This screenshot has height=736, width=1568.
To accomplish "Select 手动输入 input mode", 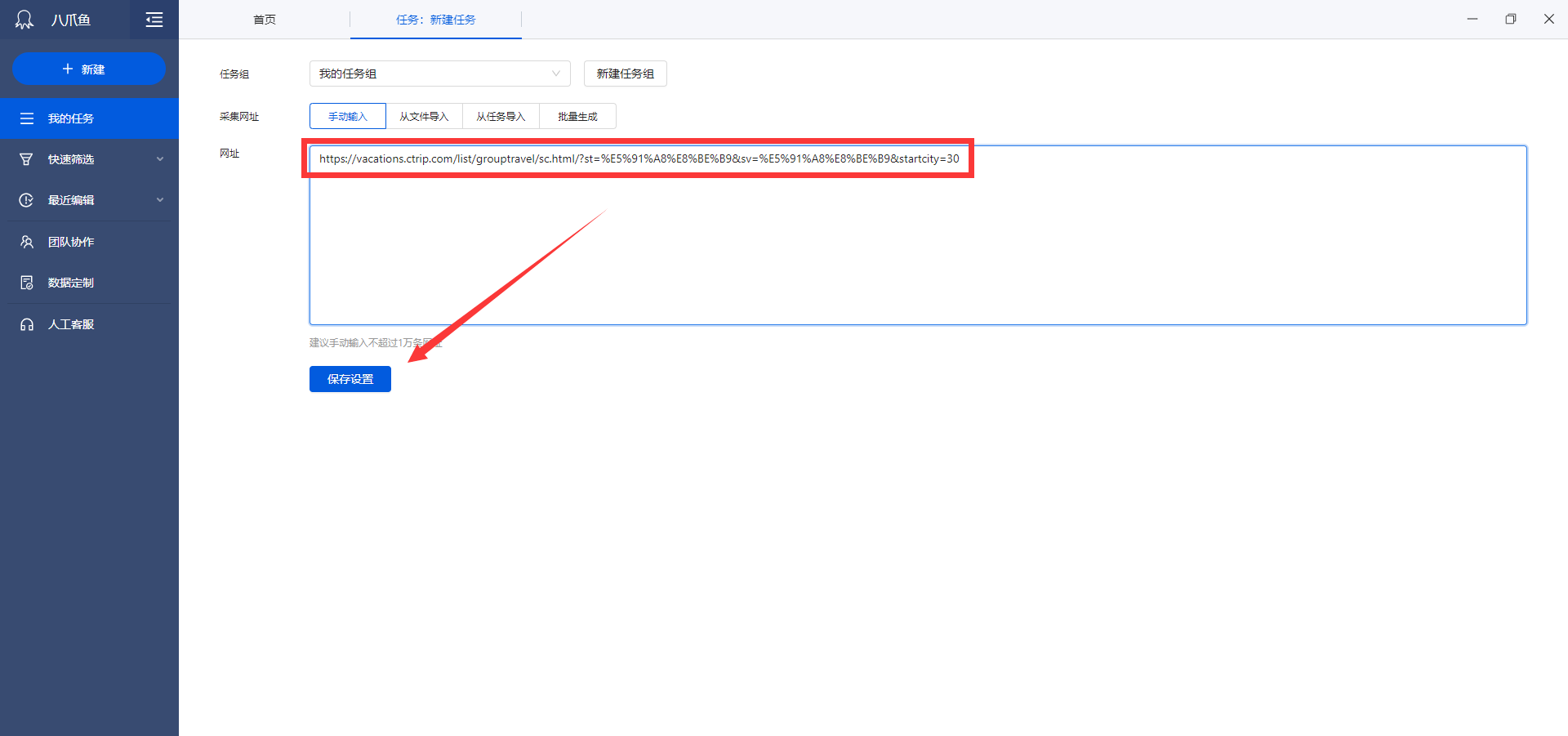I will [x=348, y=116].
